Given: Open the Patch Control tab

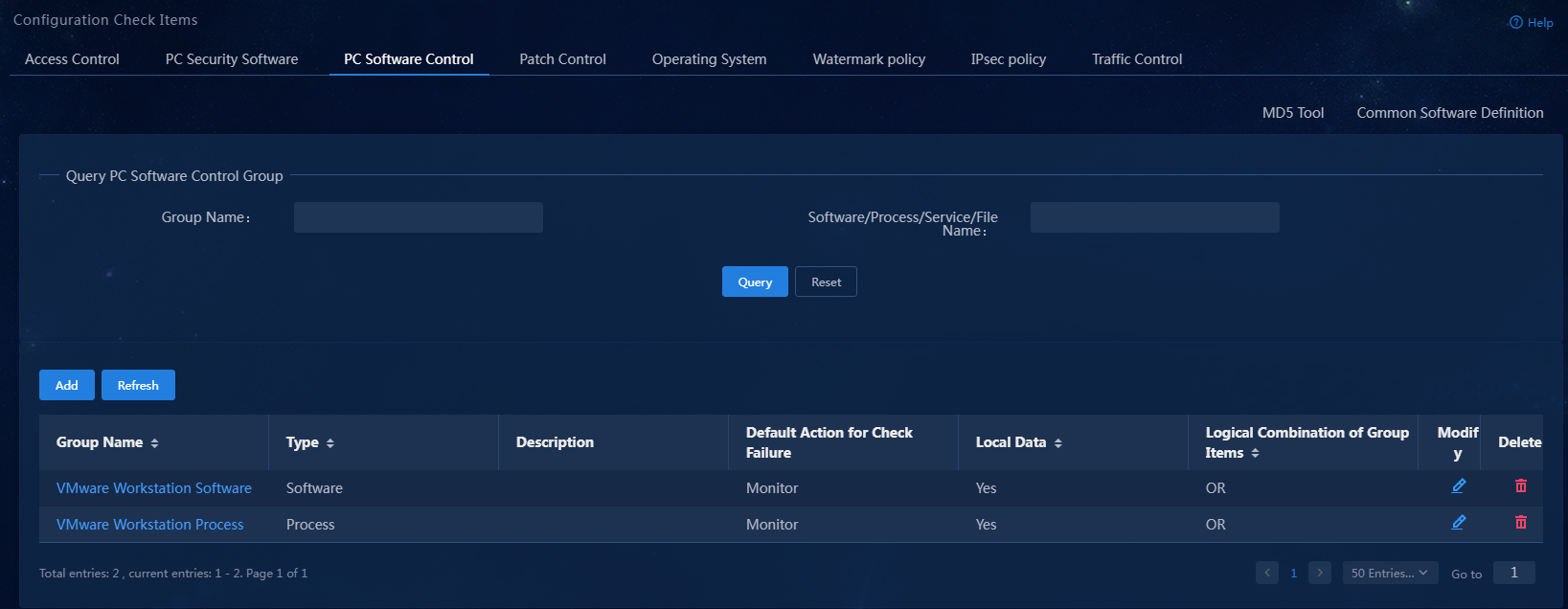Looking at the screenshot, I should click(563, 59).
